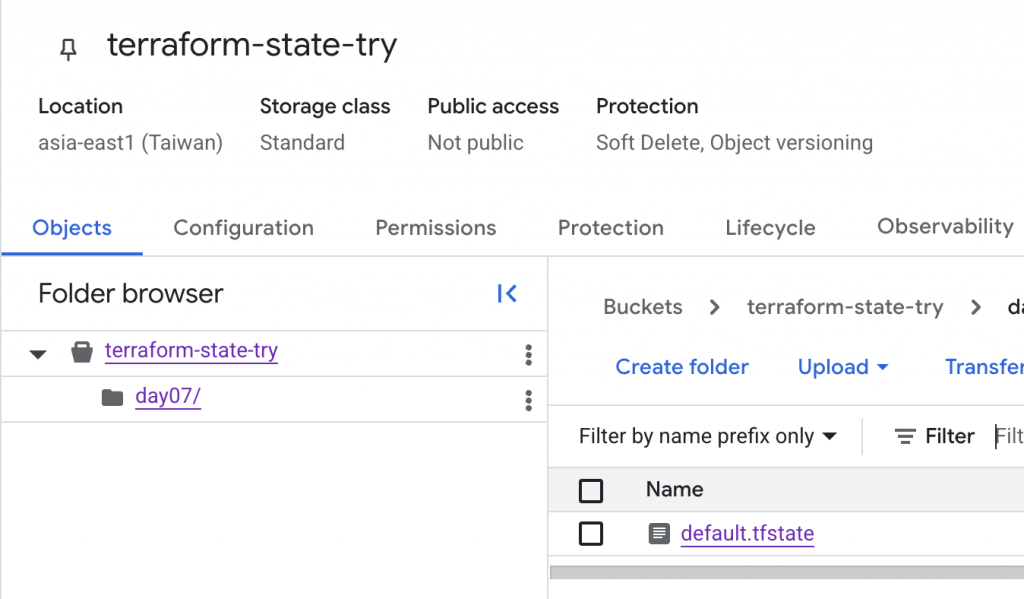The height and width of the screenshot is (599, 1024).
Task: Toggle the select-all checkbox in header
Action: pos(591,490)
